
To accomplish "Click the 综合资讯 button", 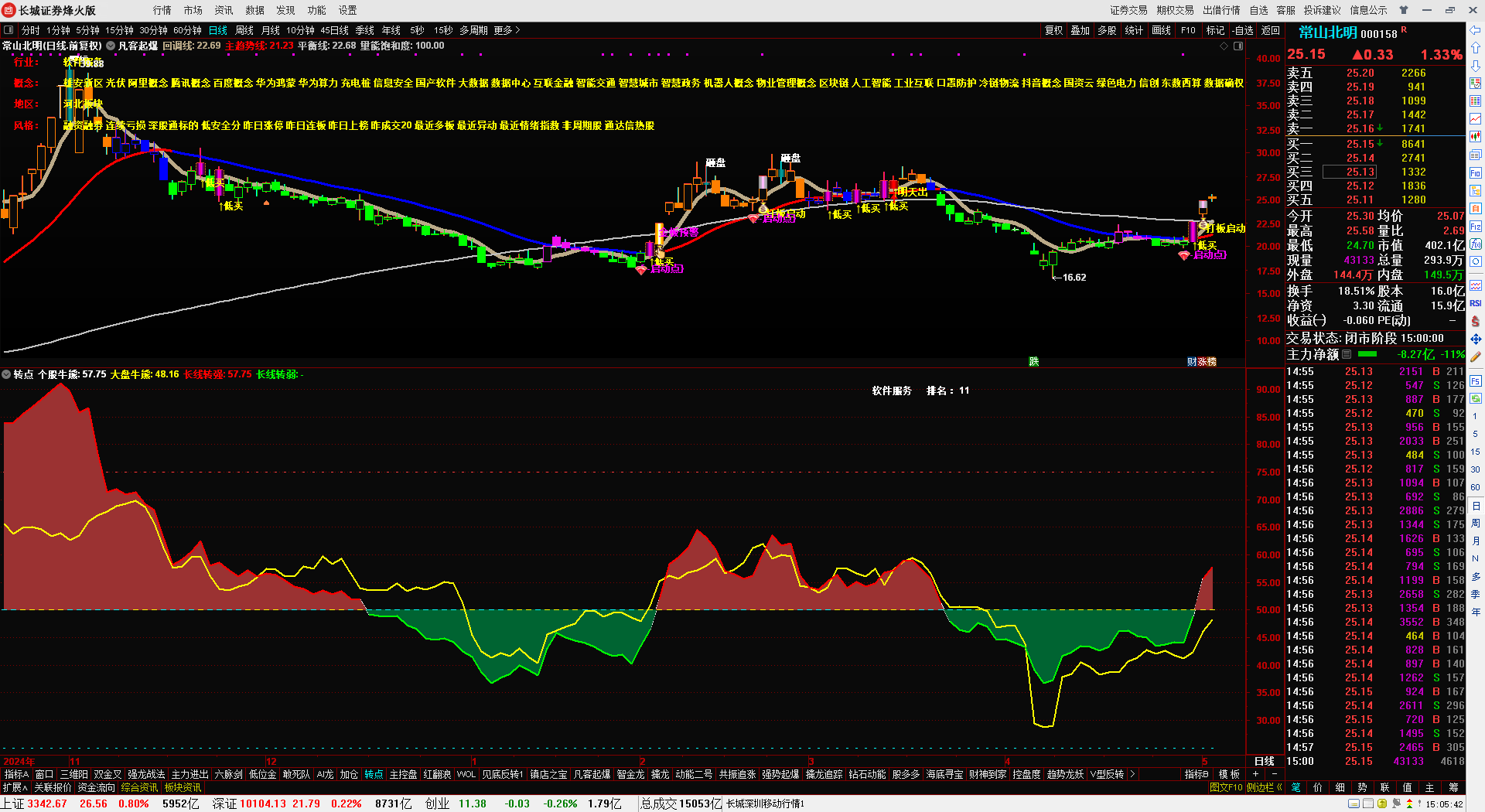I will (x=139, y=787).
